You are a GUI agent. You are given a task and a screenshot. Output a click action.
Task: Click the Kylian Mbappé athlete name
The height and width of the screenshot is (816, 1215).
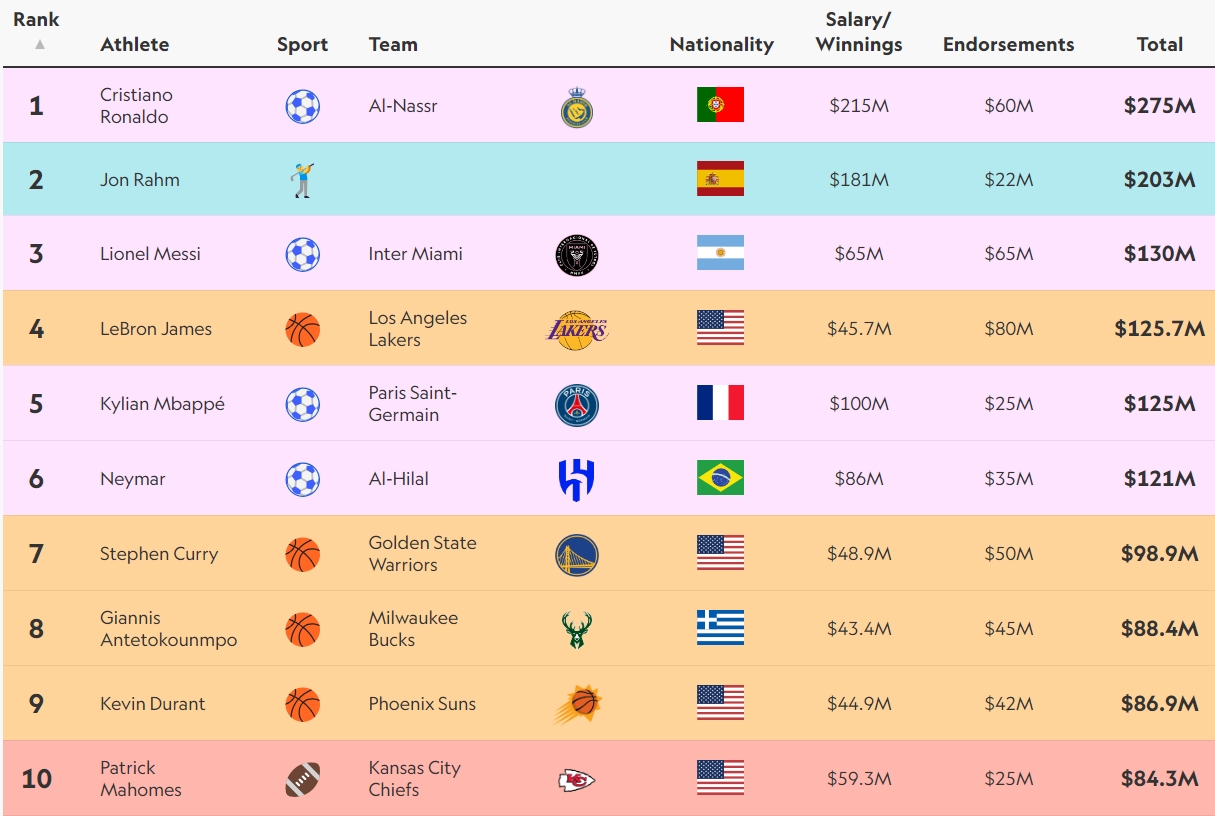tap(162, 404)
